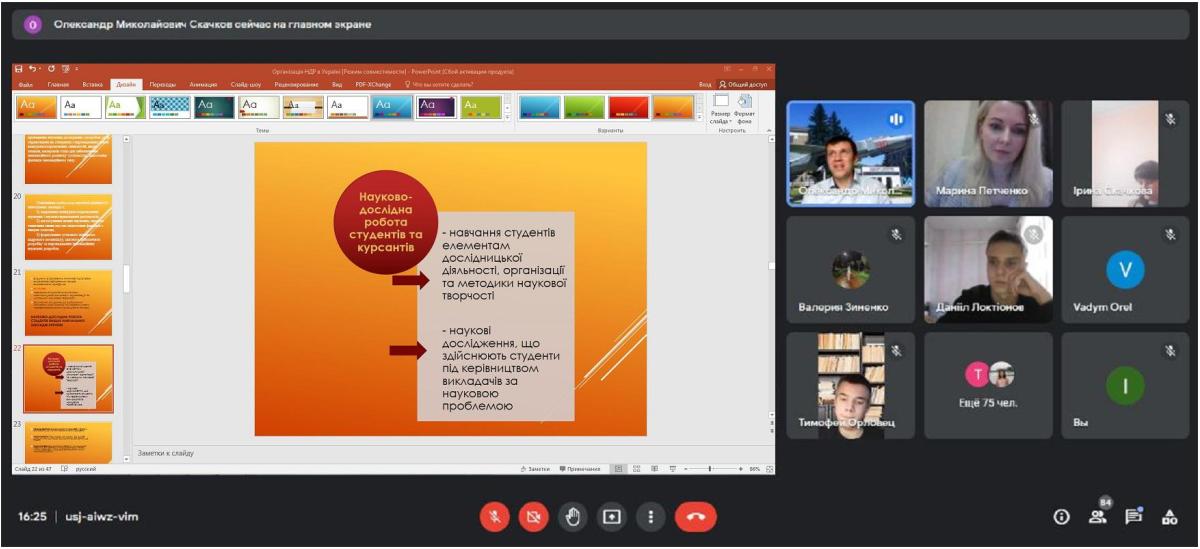Expand the themes gallery list
Viewport: 1200px width, 549px height.
507,115
